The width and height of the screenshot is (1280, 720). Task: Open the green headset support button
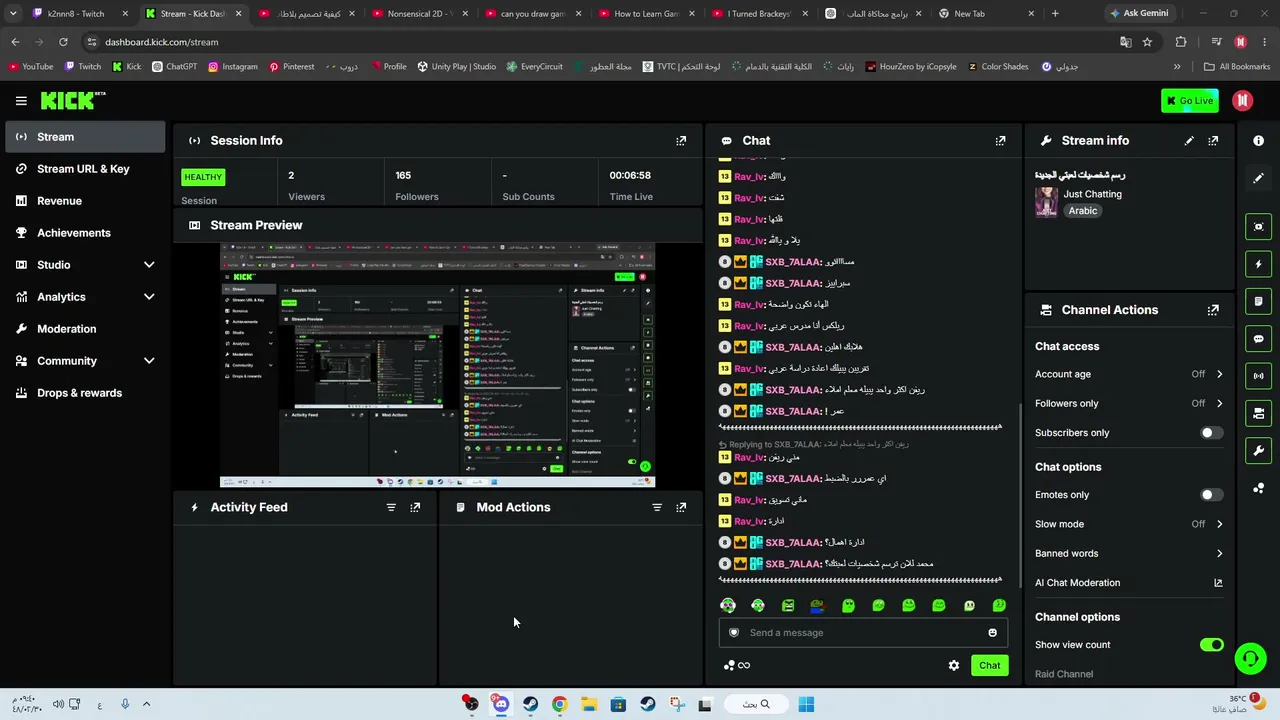point(1250,658)
